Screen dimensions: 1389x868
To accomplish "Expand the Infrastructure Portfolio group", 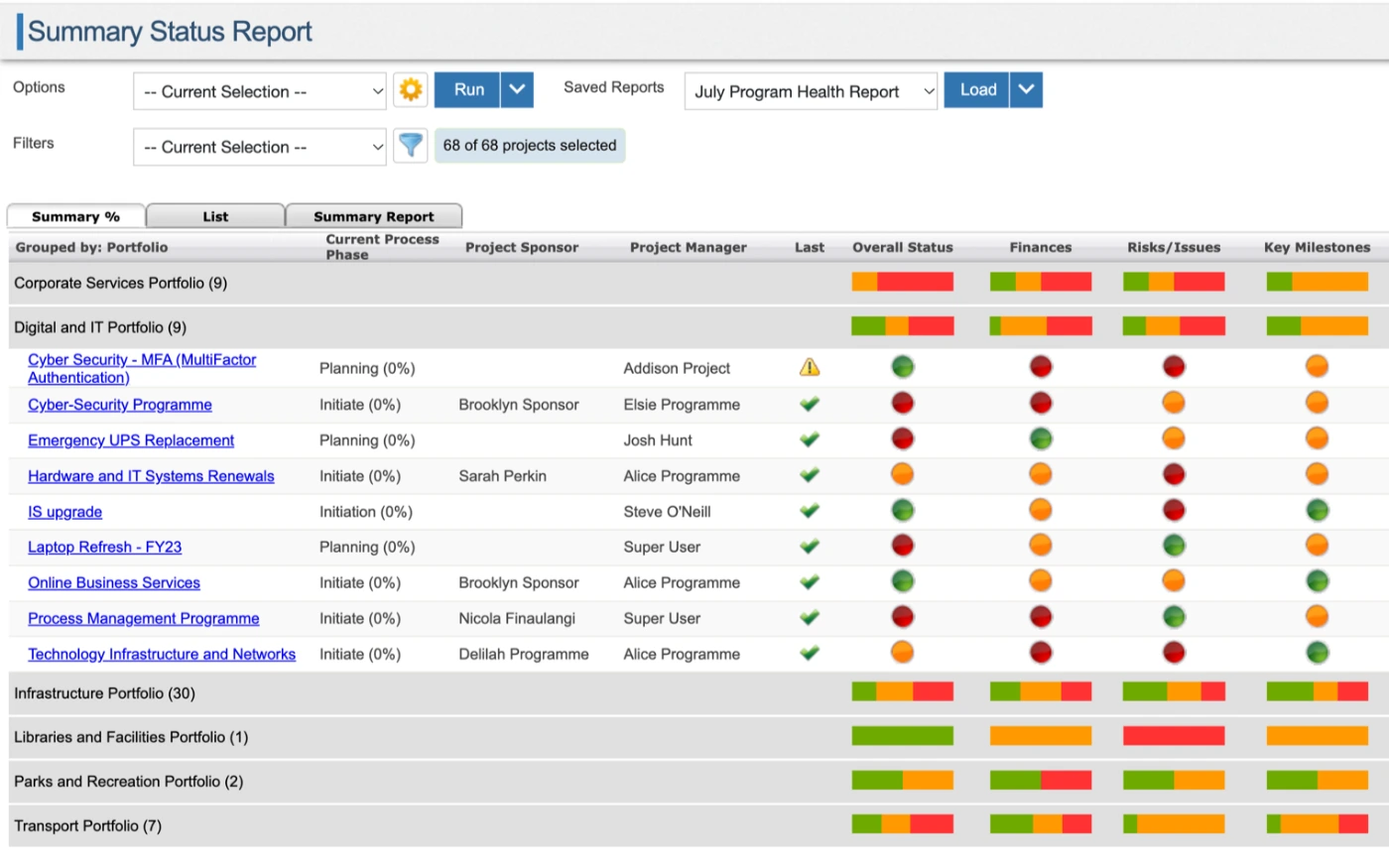I will pos(104,693).
